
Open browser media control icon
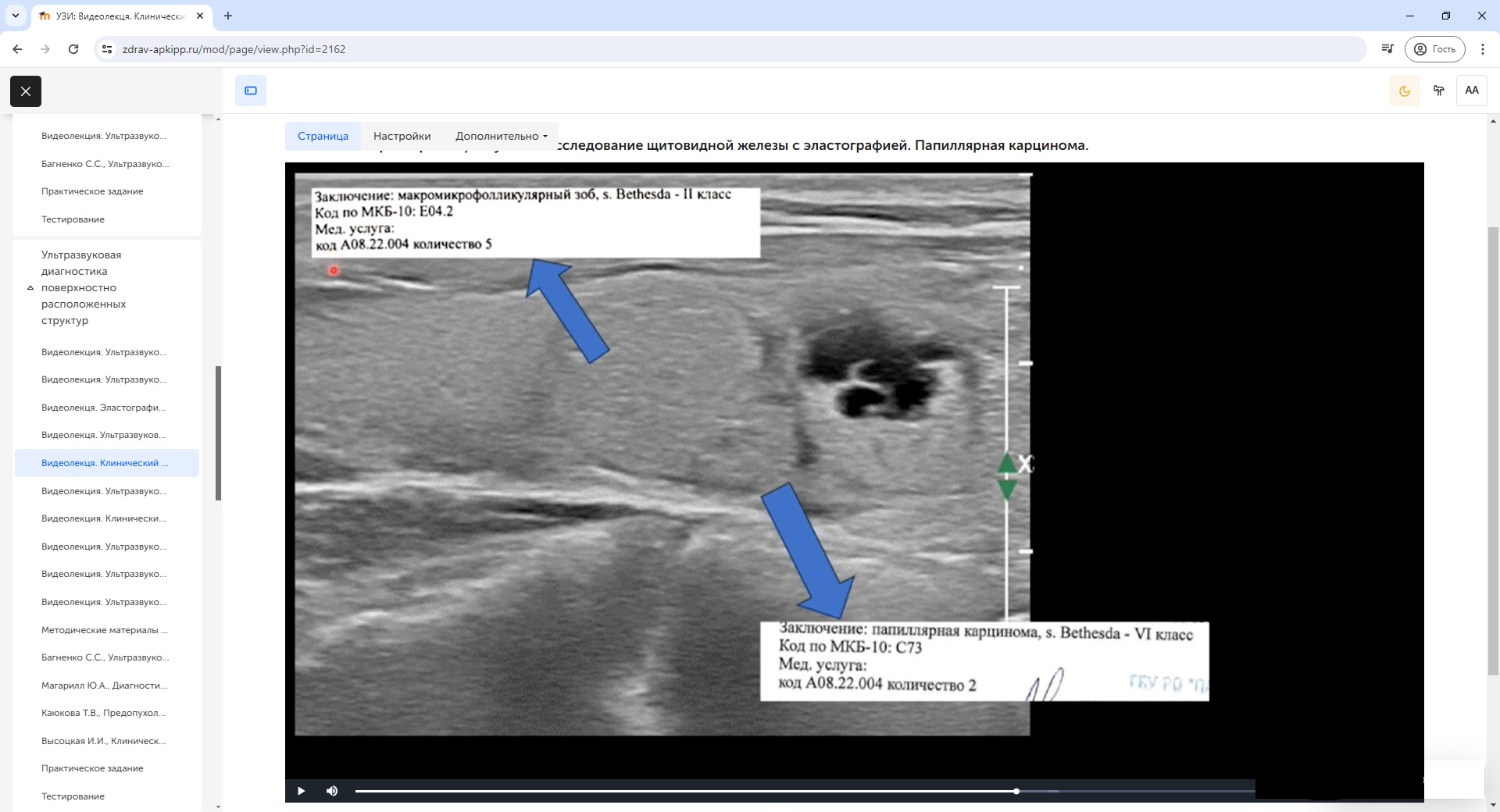point(1387,49)
